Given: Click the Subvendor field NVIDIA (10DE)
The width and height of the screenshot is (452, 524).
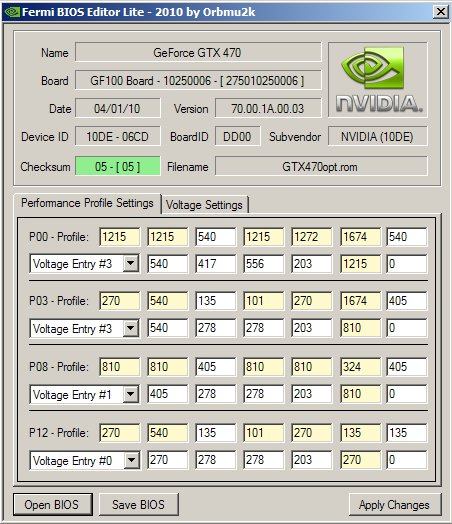Looking at the screenshot, I should click(378, 136).
